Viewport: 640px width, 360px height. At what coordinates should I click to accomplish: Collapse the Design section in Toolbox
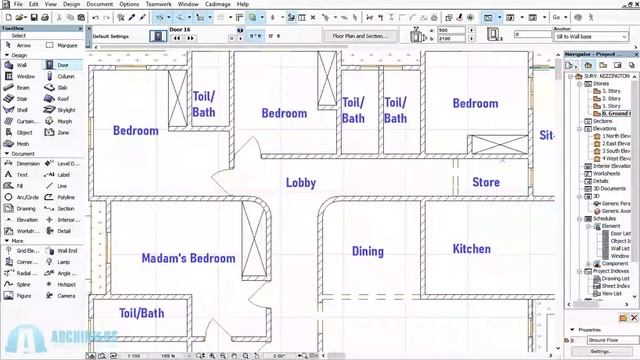[7, 55]
